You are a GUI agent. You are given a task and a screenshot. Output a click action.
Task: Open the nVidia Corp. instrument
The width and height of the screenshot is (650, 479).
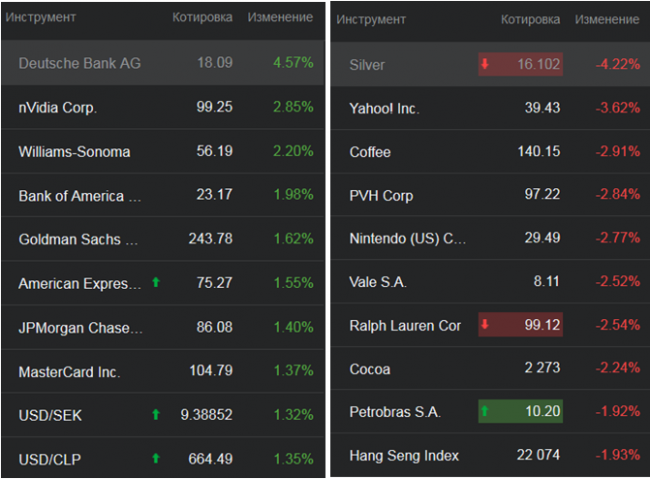tap(58, 107)
